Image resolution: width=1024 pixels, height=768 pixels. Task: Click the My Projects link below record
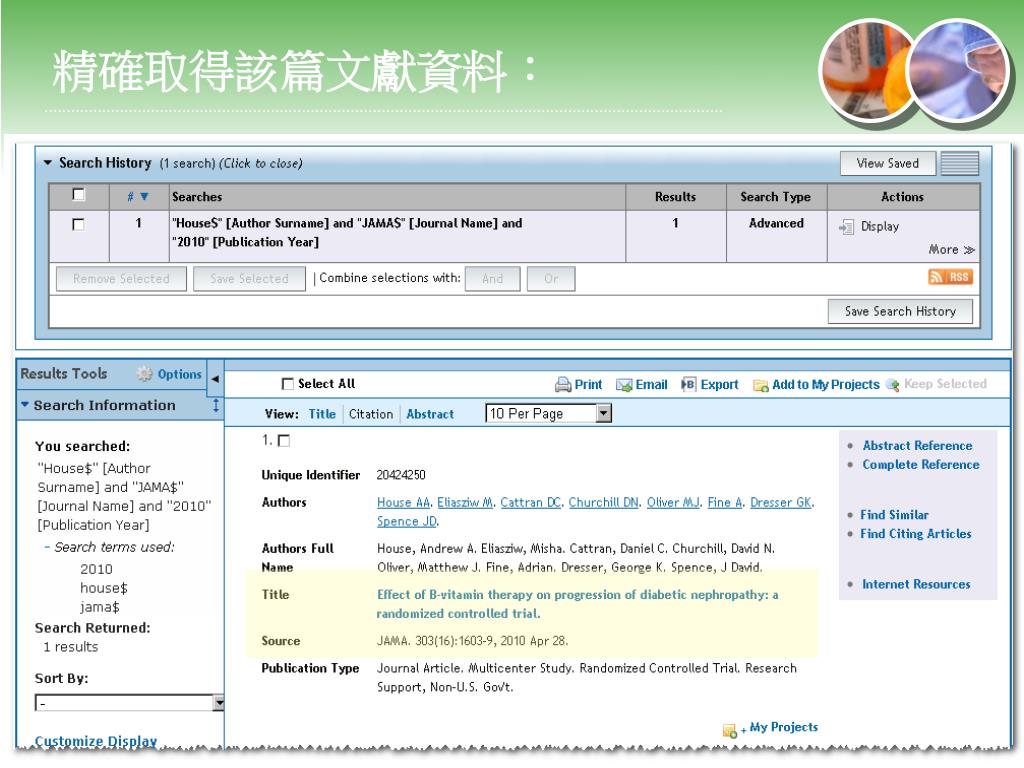784,727
